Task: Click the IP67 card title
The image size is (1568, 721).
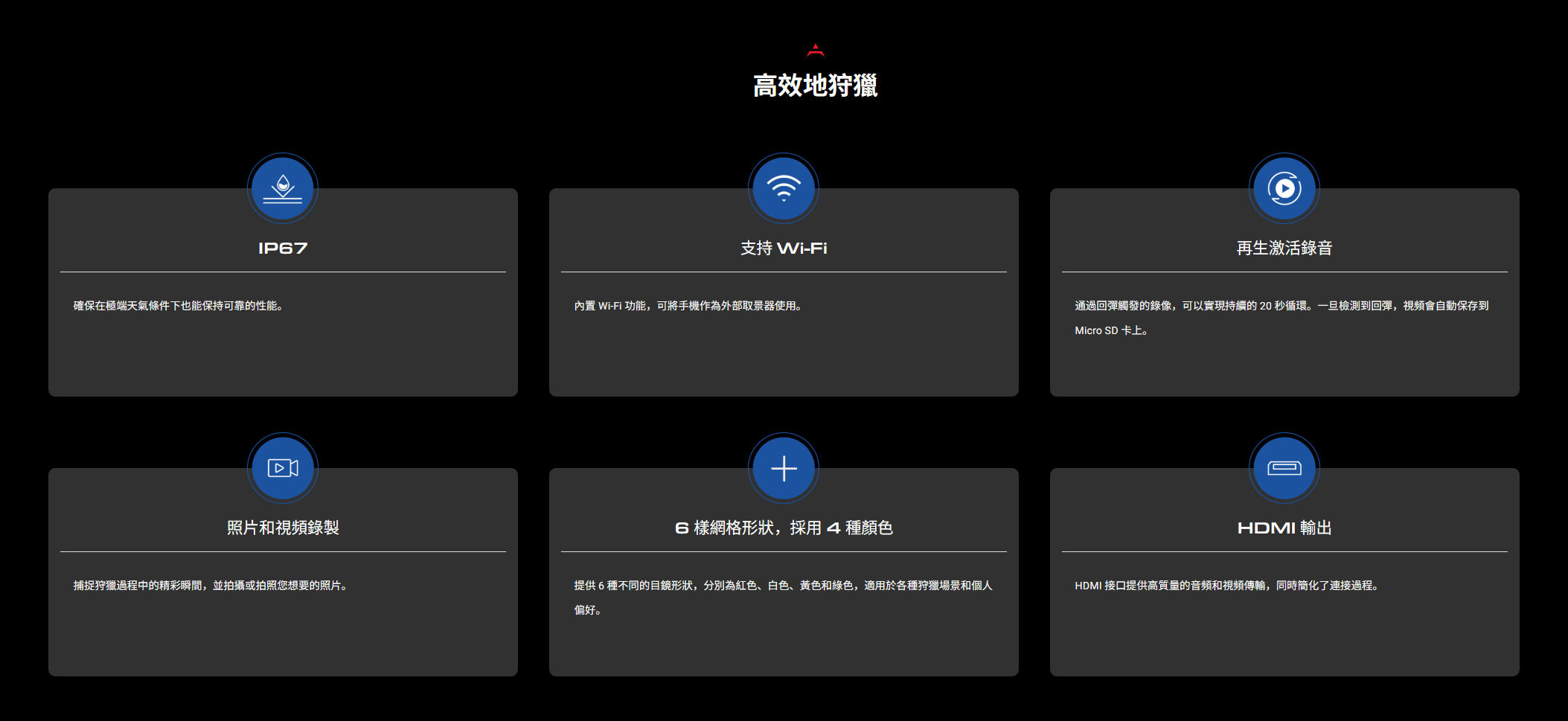Action: 283,248
